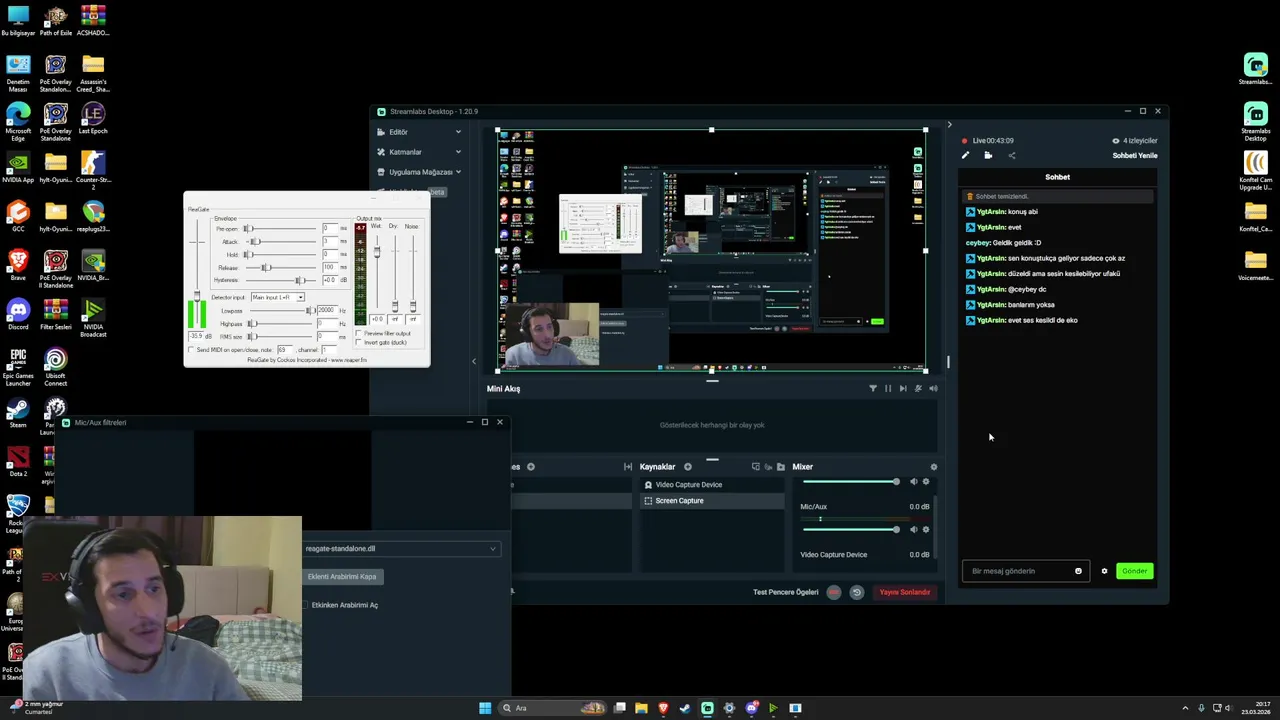Check Etkinken Arabirimi Aç checkbox

(x=306, y=605)
